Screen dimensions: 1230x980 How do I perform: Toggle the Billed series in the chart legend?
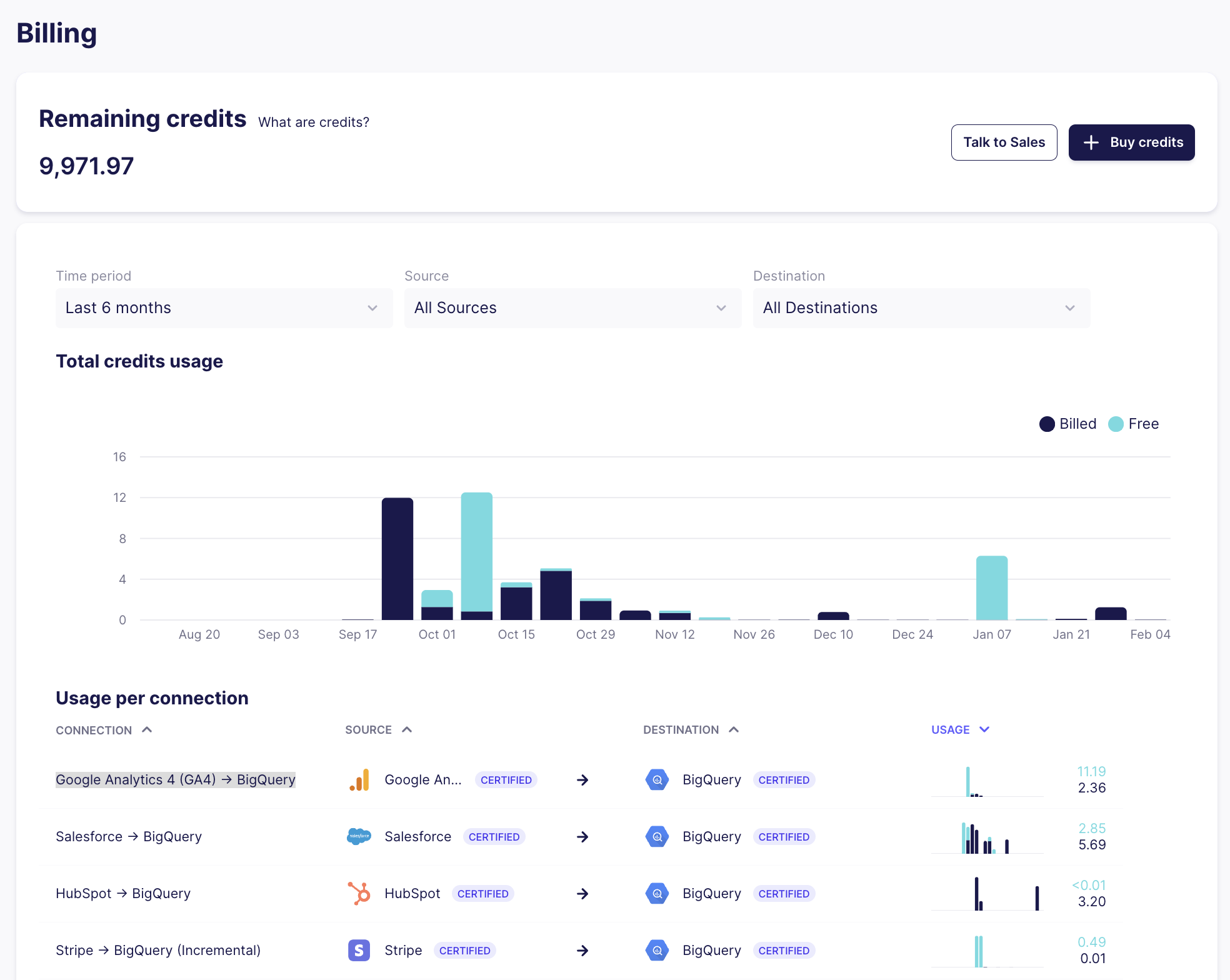coord(1067,424)
